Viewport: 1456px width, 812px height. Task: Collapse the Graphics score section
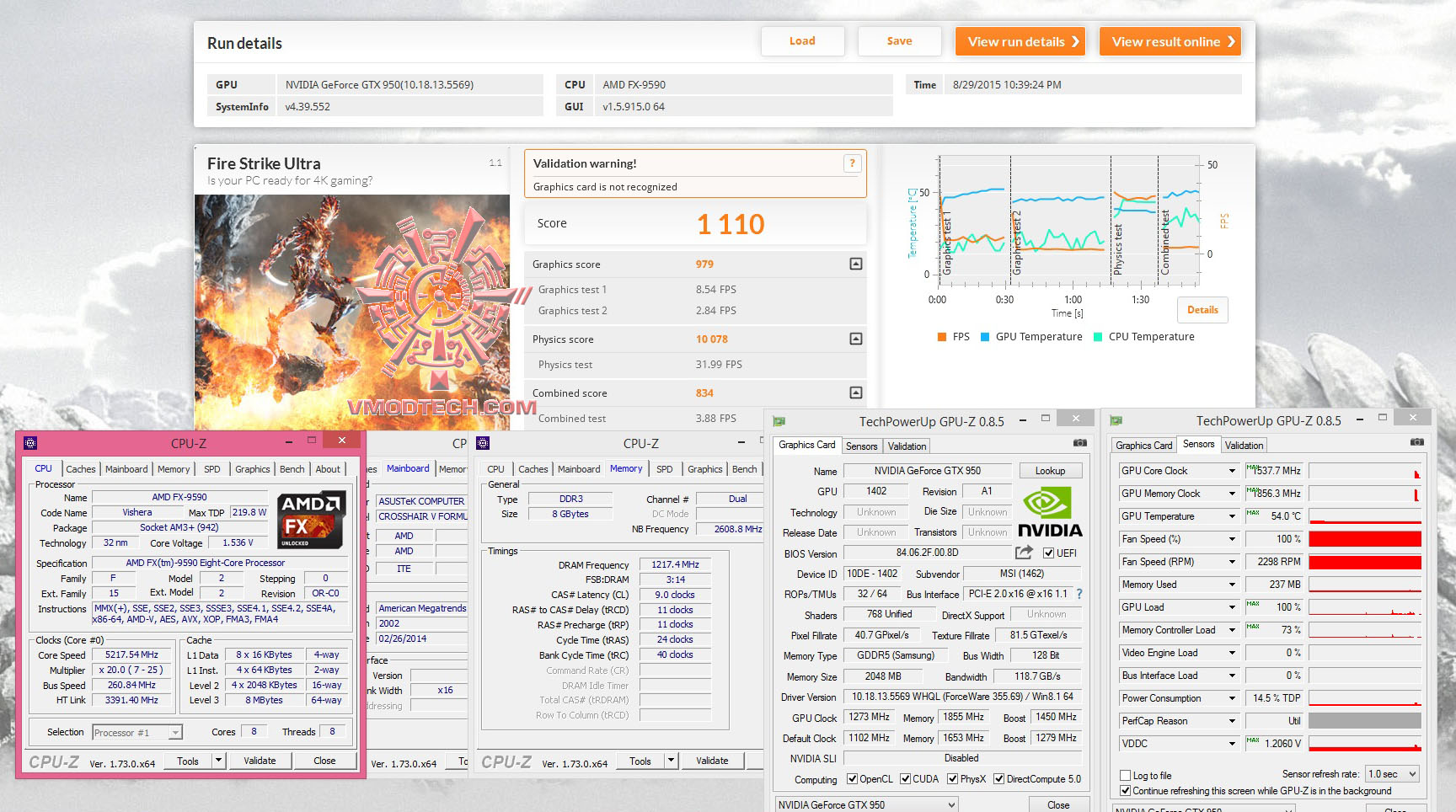point(856,264)
